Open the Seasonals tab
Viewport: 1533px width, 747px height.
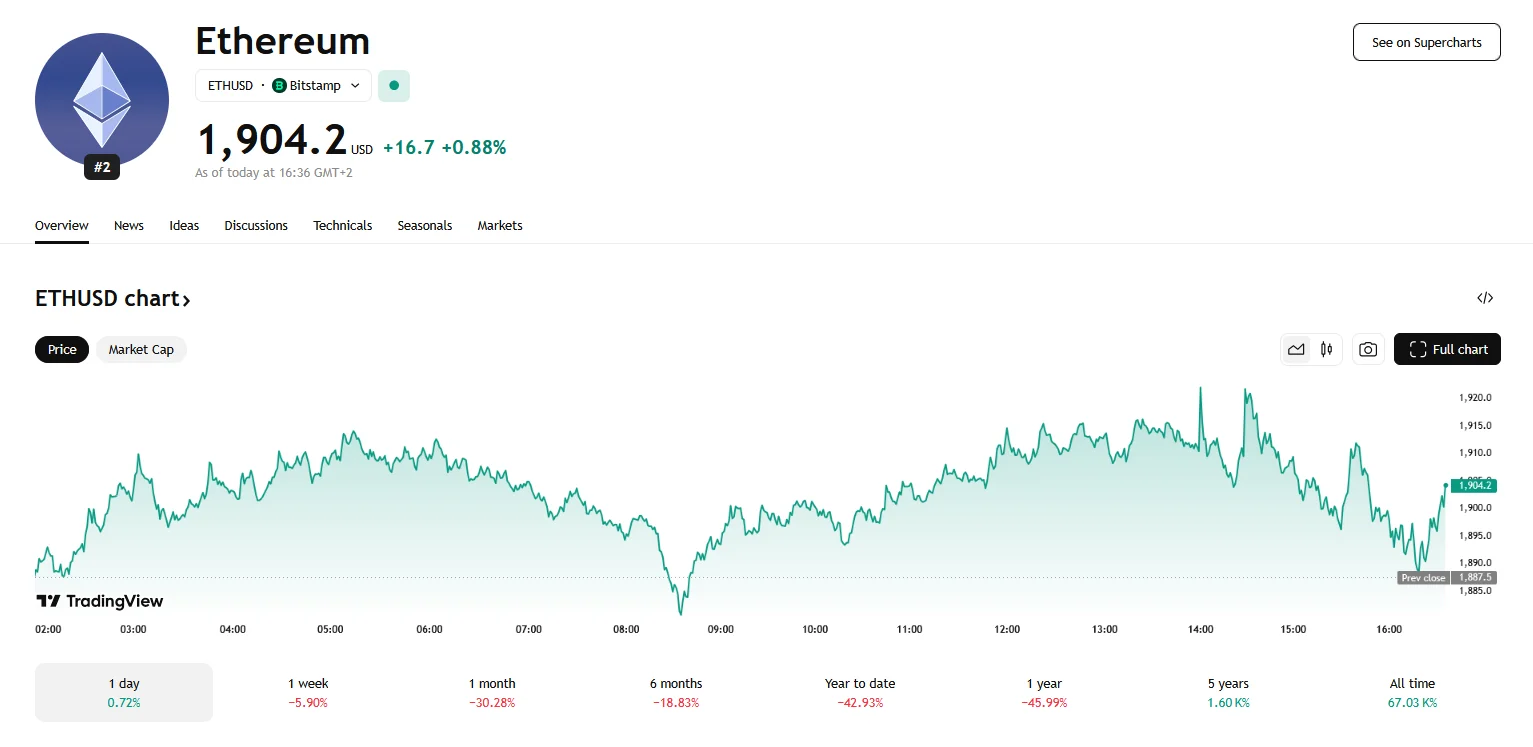click(425, 226)
